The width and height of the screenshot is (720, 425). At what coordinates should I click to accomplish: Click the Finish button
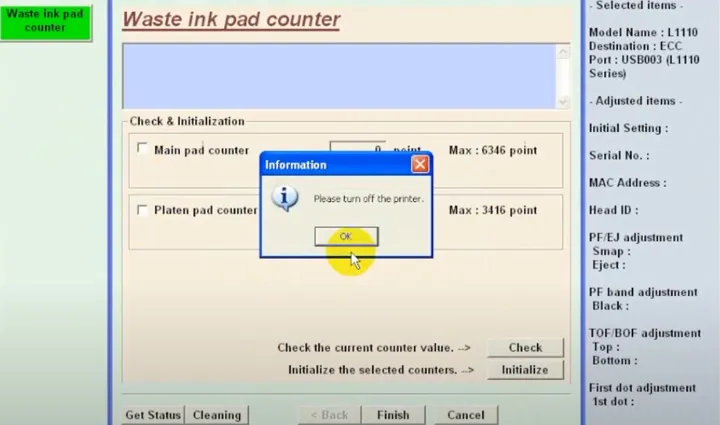393,415
